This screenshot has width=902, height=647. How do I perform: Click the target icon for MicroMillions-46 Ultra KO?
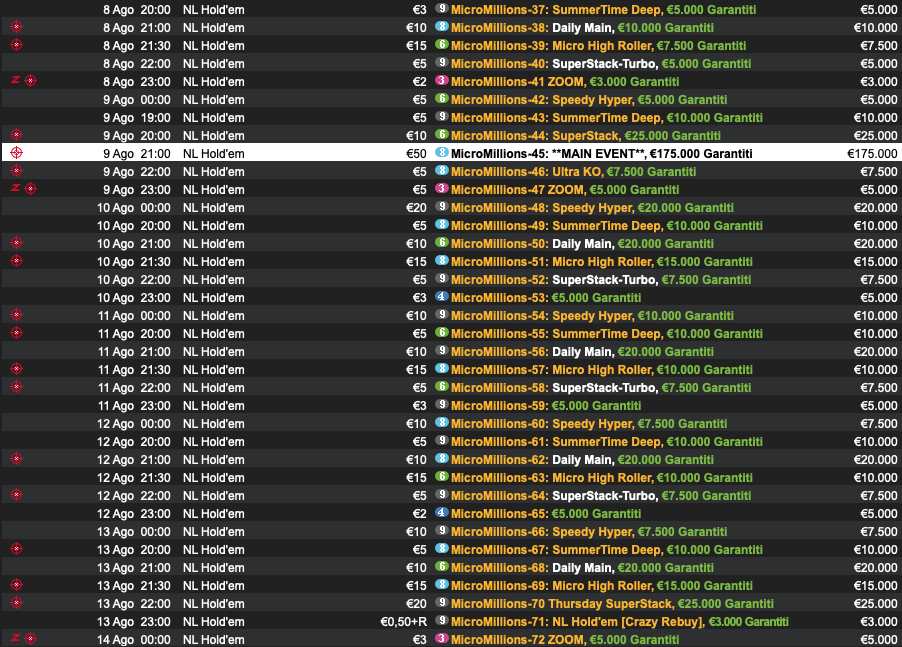pos(17,171)
